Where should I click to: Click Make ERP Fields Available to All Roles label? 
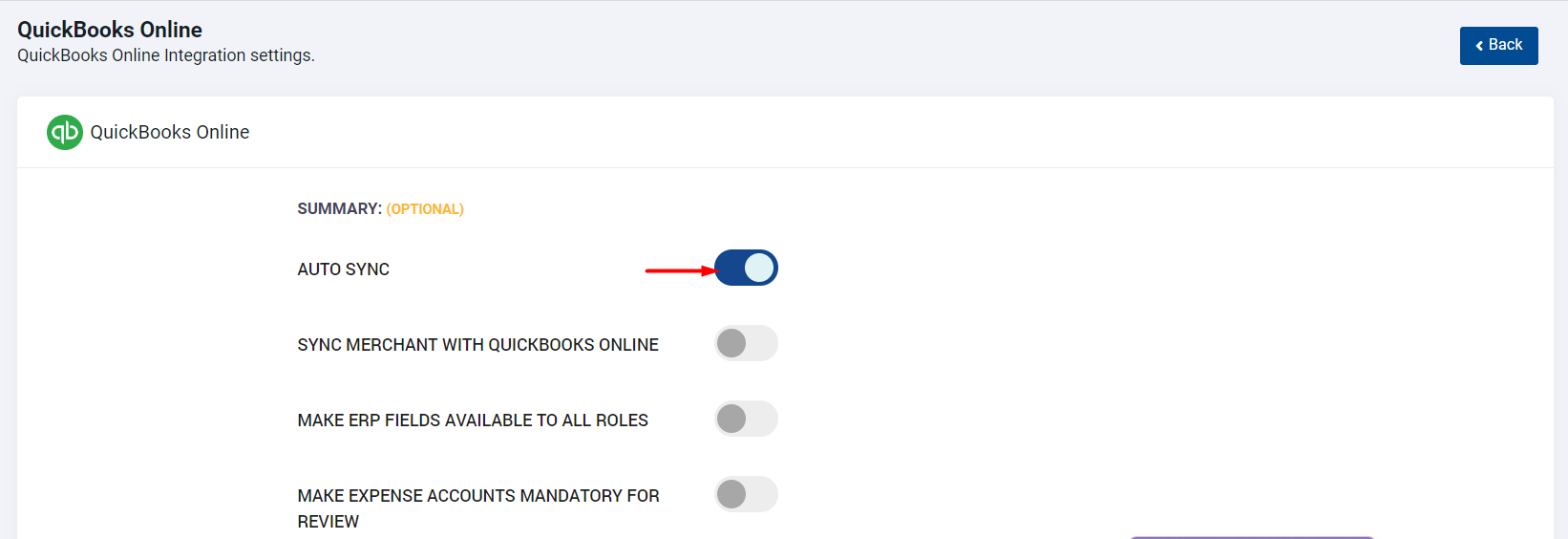(473, 420)
